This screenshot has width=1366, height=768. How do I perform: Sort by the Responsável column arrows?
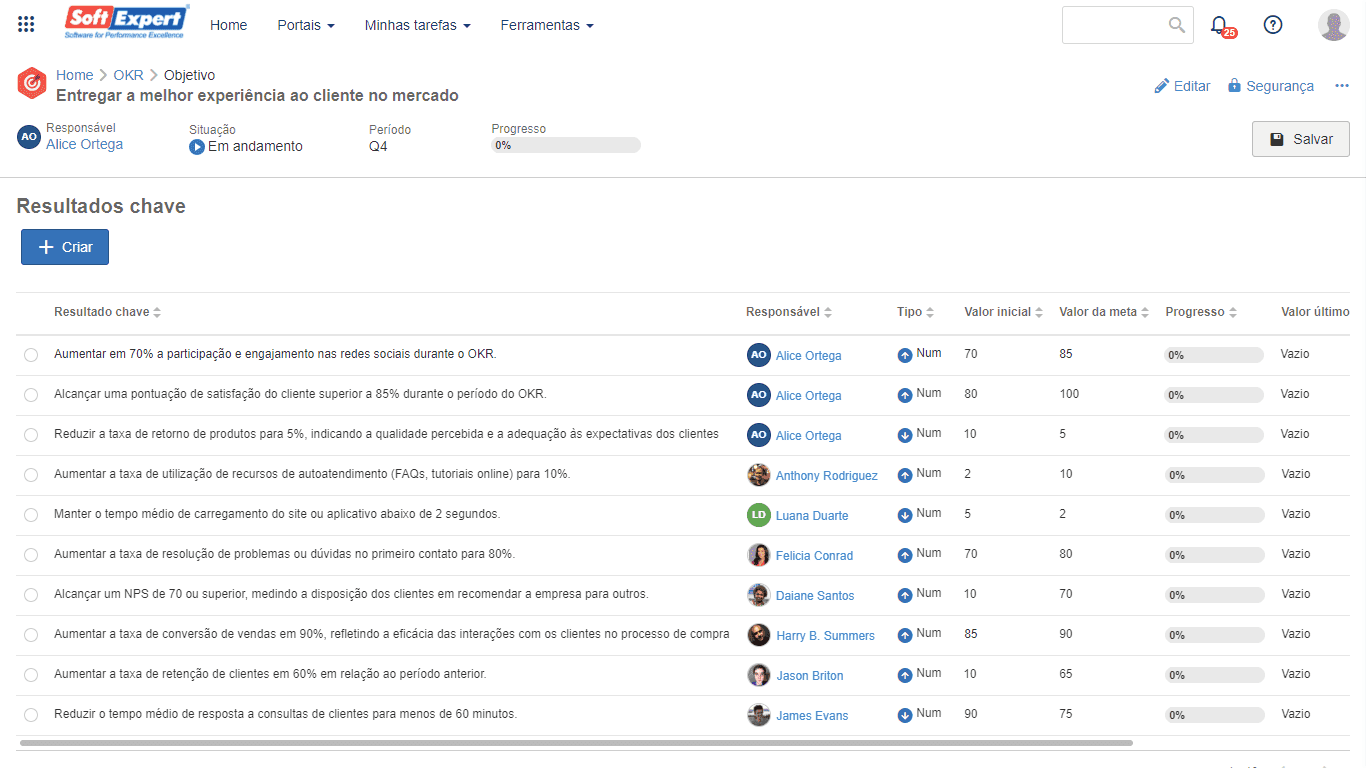[x=828, y=312]
